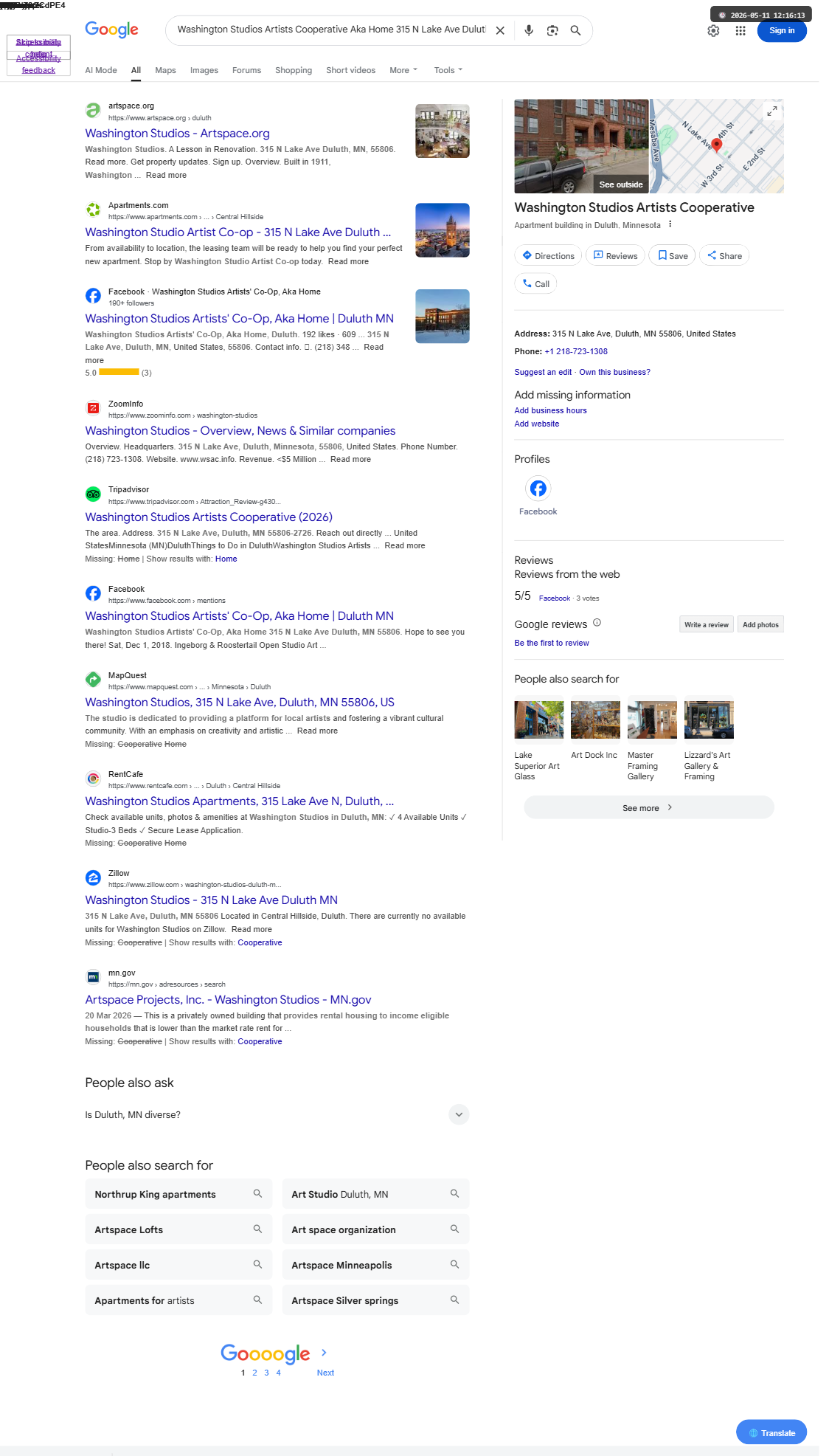Search for Apartments for artists suggestion
The width and height of the screenshot is (829, 1456).
(178, 1300)
